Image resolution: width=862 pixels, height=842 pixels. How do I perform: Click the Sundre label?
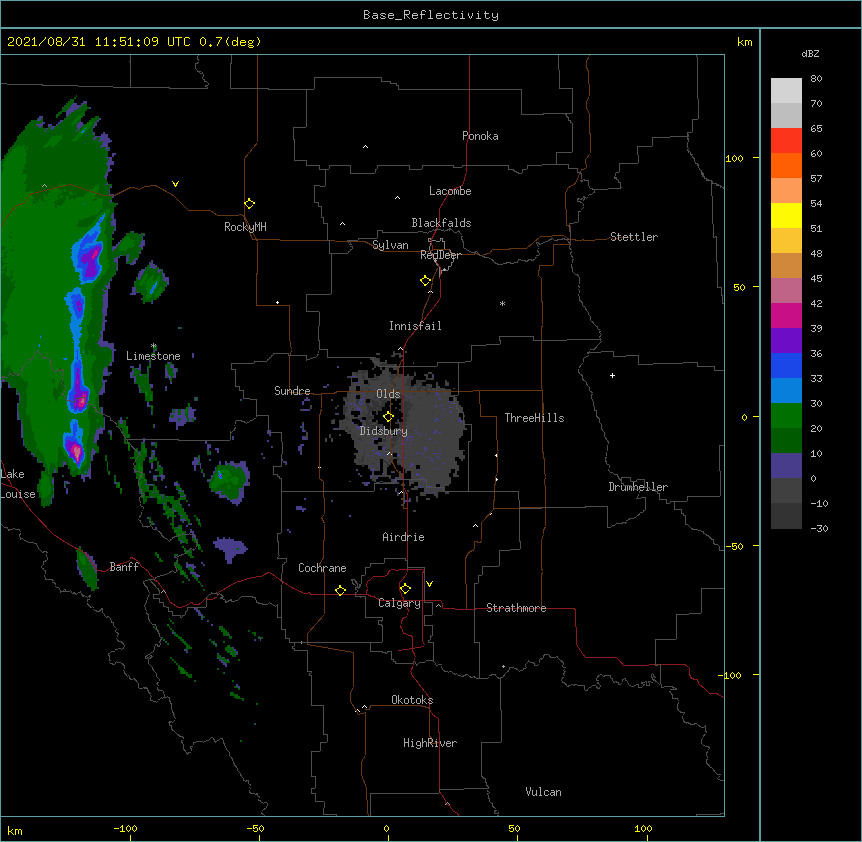tap(292, 391)
